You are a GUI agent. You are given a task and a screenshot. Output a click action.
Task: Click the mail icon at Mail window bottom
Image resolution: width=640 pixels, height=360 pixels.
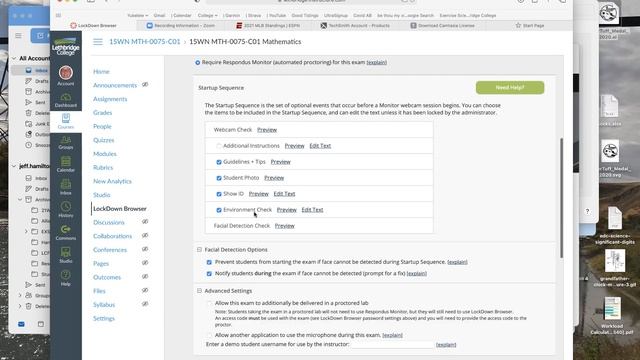click(x=21, y=324)
